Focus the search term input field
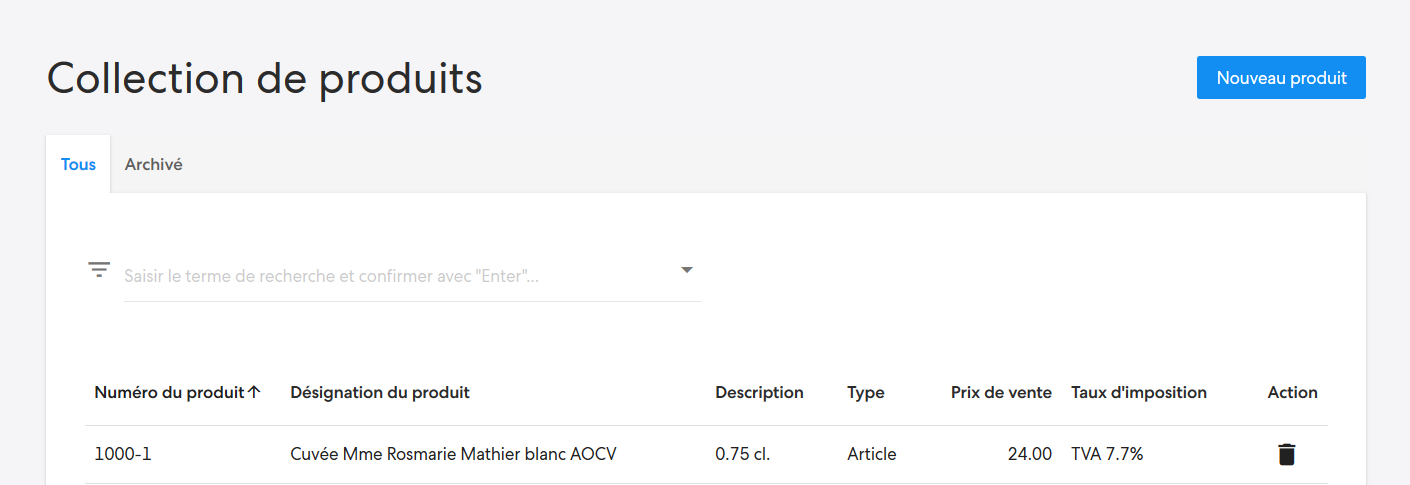This screenshot has height=485, width=1410. [398, 275]
